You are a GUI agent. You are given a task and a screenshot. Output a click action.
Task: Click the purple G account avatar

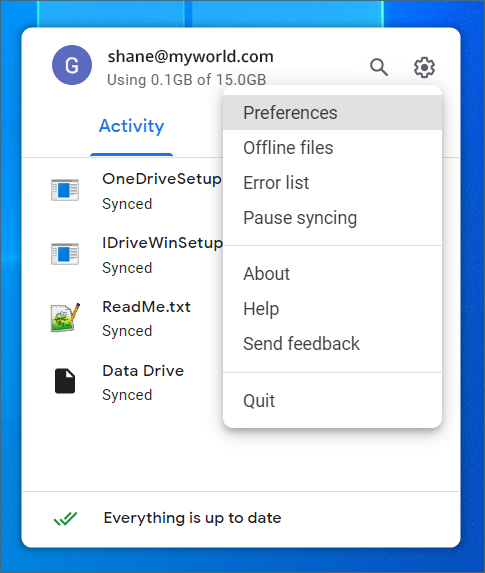[x=72, y=65]
